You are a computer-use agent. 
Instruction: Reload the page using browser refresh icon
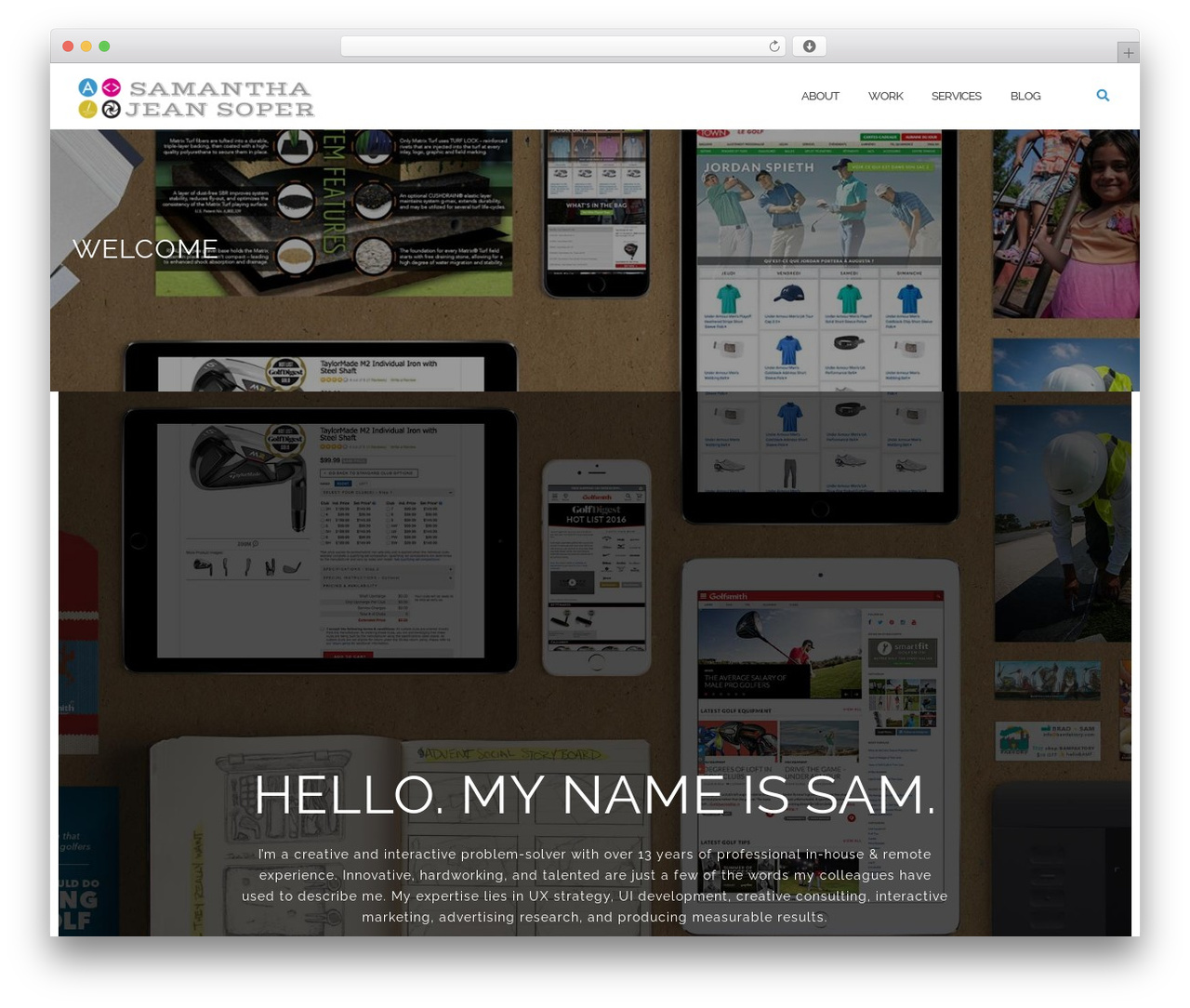(x=774, y=46)
